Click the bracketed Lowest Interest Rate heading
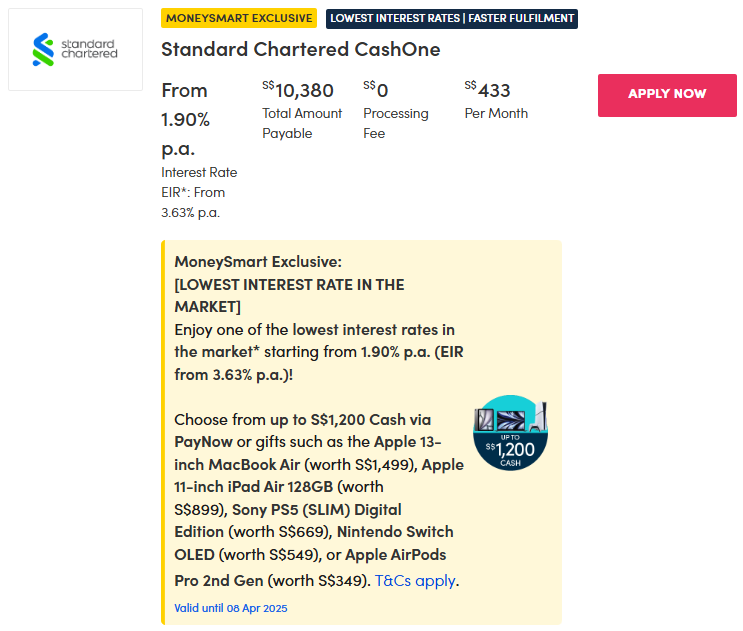 [289, 295]
